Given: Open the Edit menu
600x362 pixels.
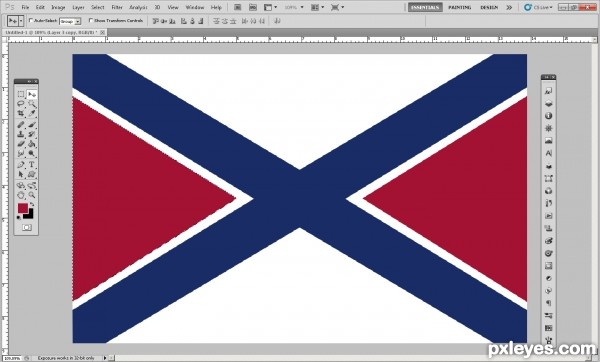Looking at the screenshot, I should coord(40,7).
